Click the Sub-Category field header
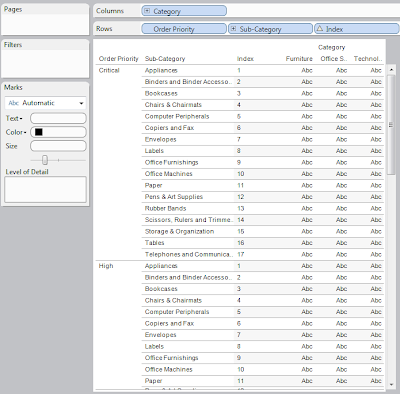 [165, 59]
